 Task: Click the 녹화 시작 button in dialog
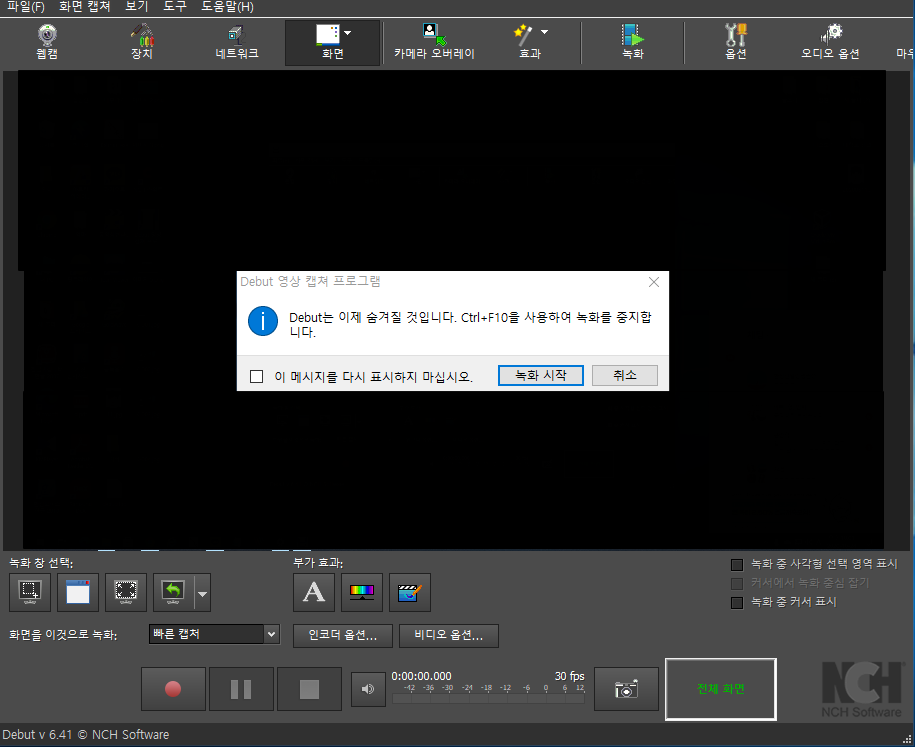point(541,375)
